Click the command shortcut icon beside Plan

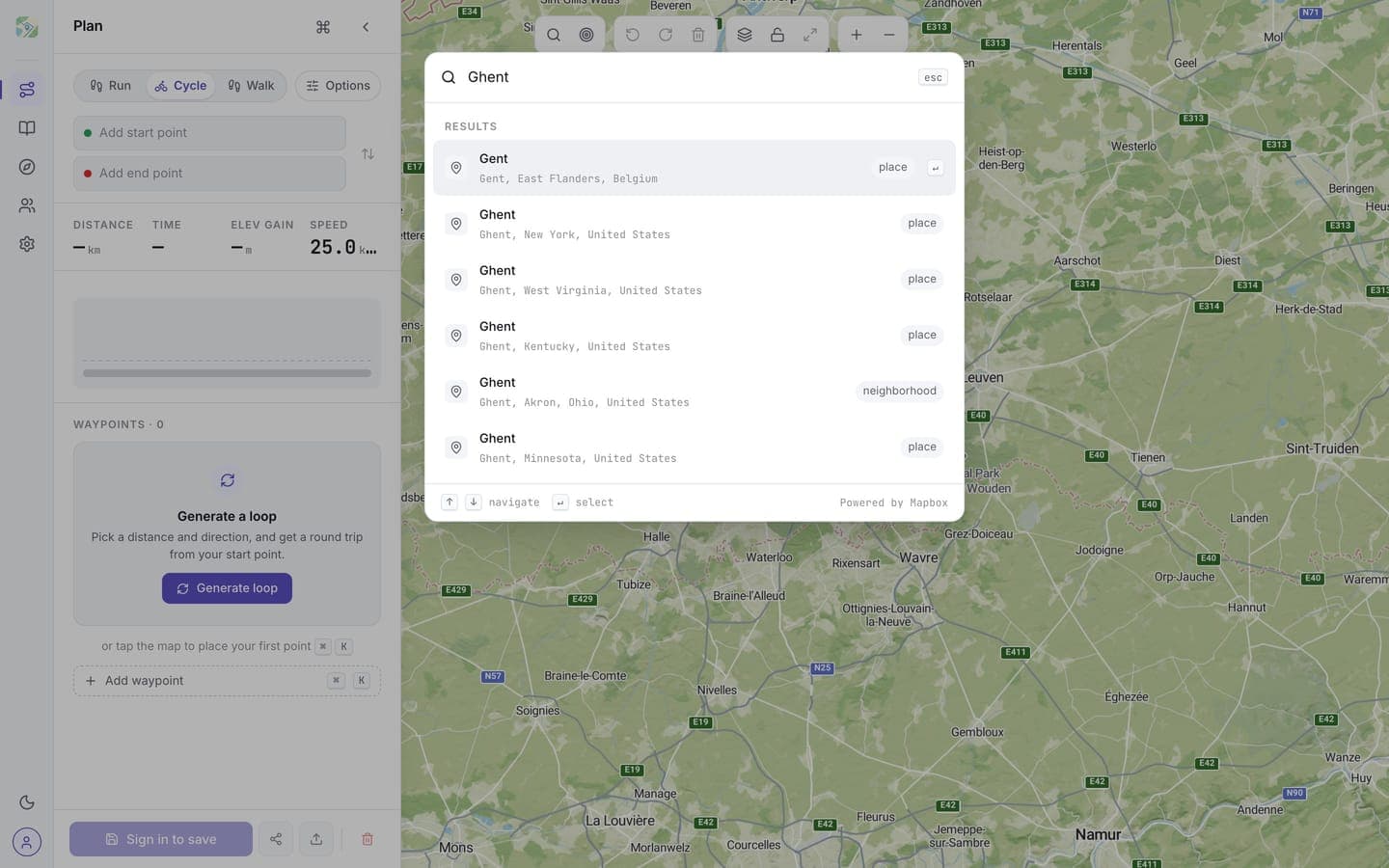pyautogui.click(x=323, y=27)
